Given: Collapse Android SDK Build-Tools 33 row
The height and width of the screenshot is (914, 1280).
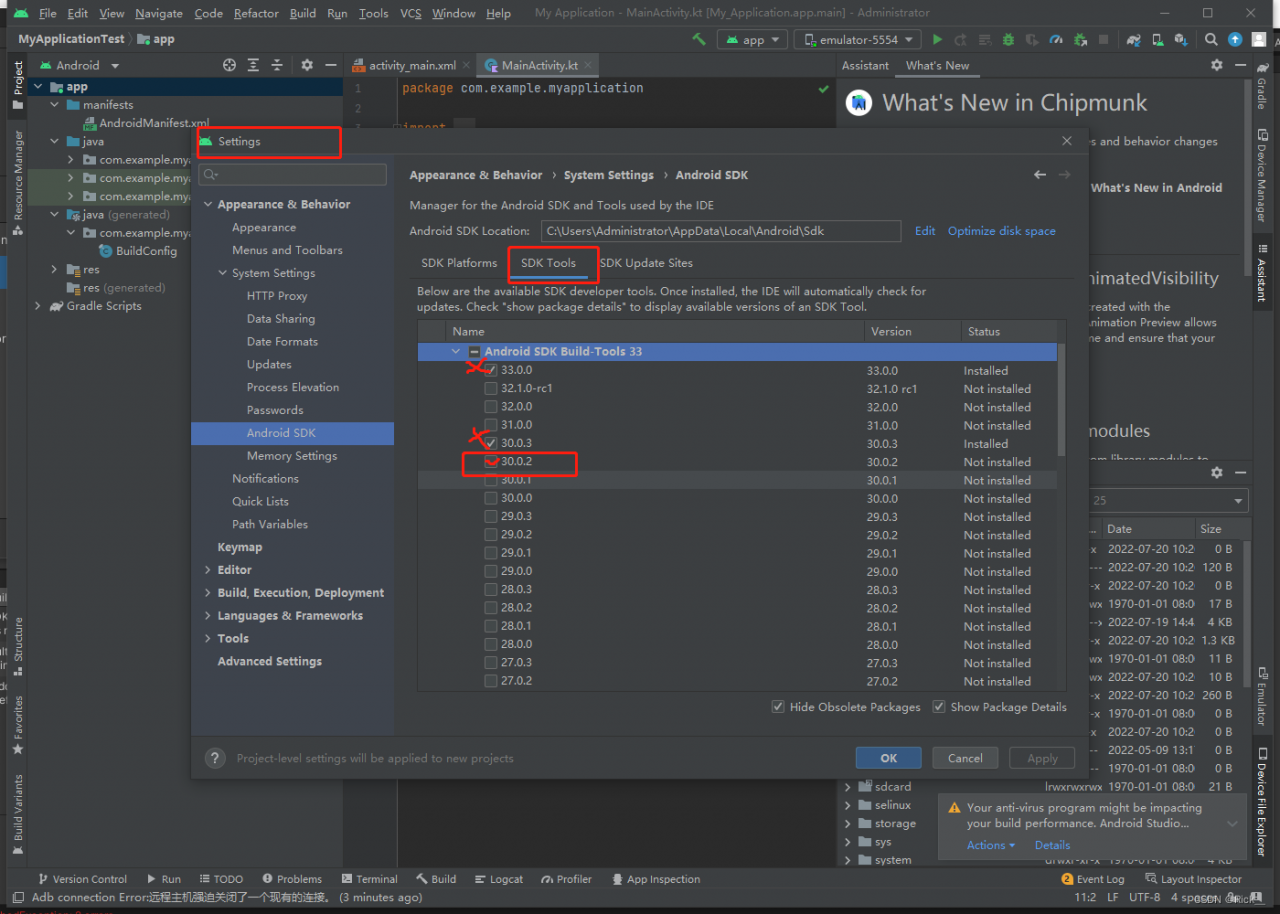Looking at the screenshot, I should [456, 352].
